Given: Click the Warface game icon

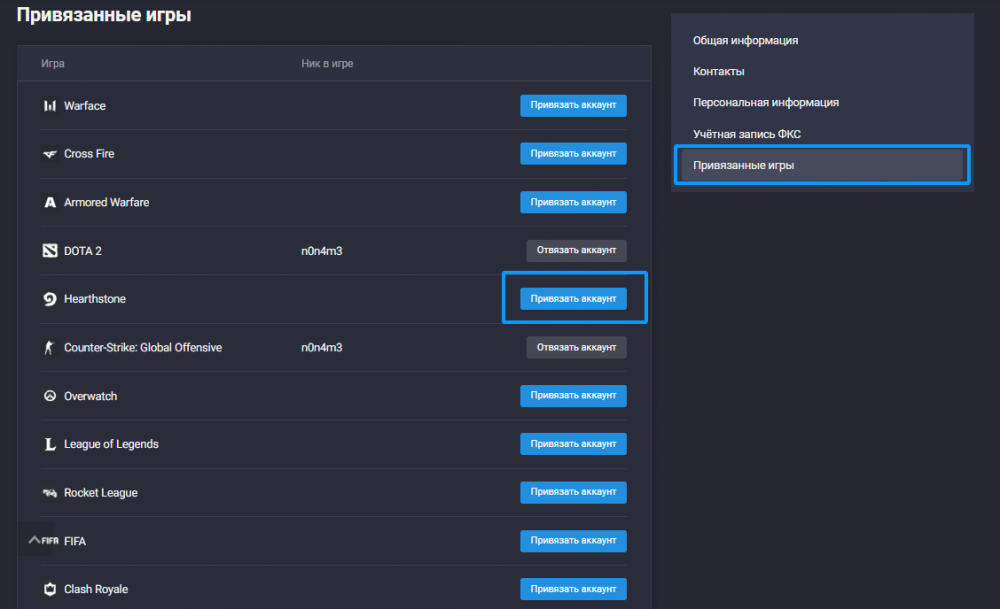Looking at the screenshot, I should coord(50,106).
